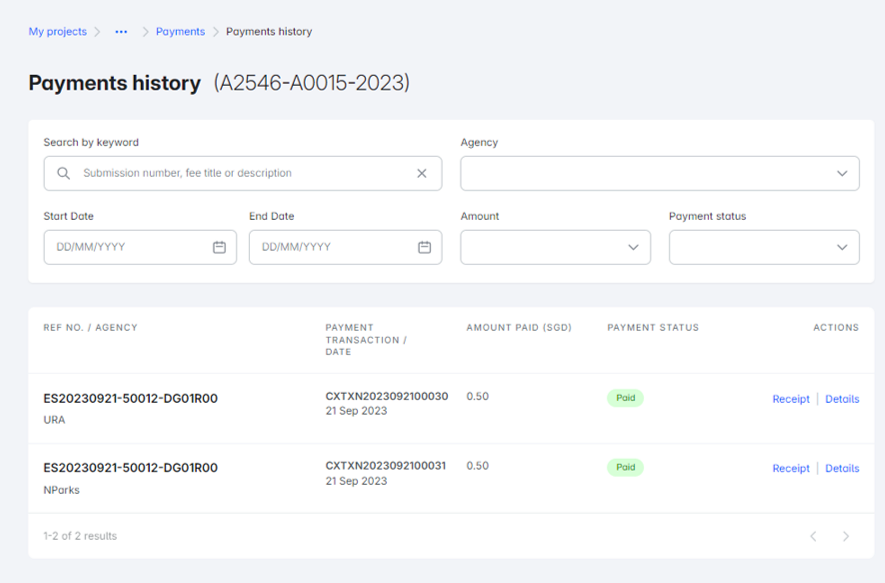Expand the breadcrumb ellipsis menu
The width and height of the screenshot is (885, 583).
pos(121,32)
